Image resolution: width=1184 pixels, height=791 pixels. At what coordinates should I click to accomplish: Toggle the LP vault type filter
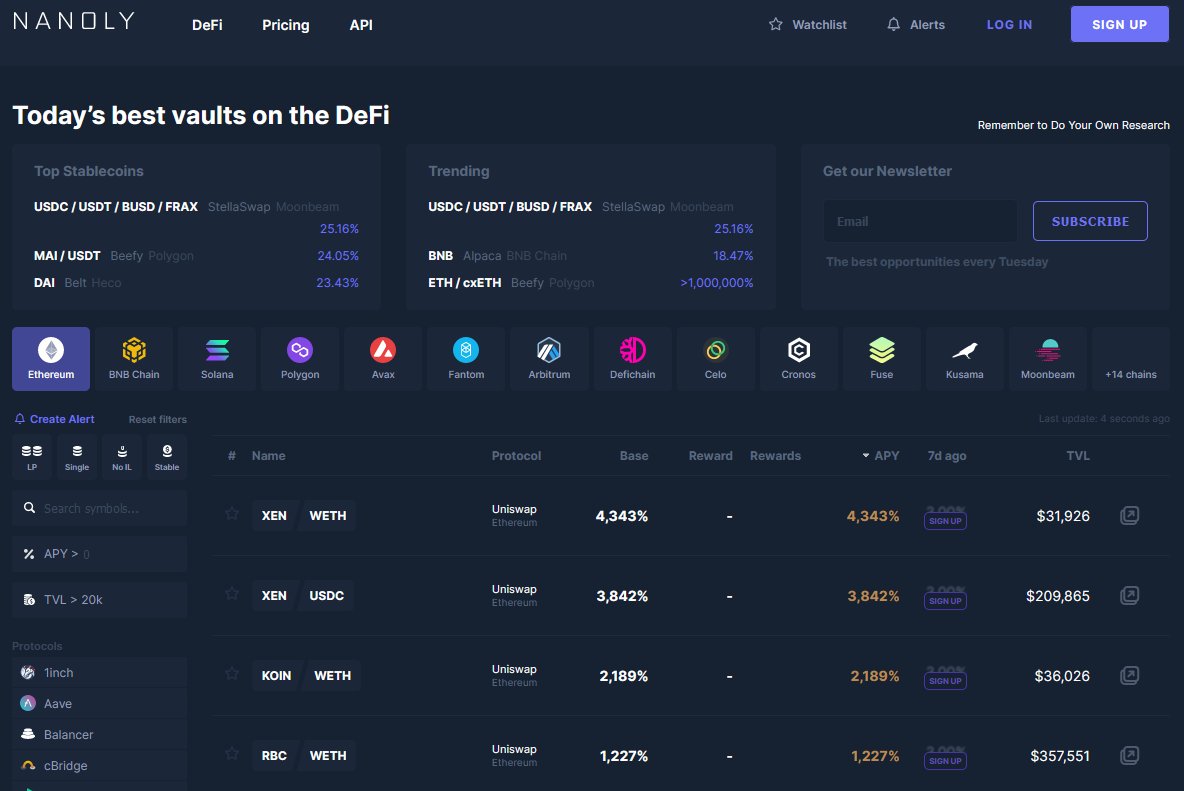click(x=32, y=457)
